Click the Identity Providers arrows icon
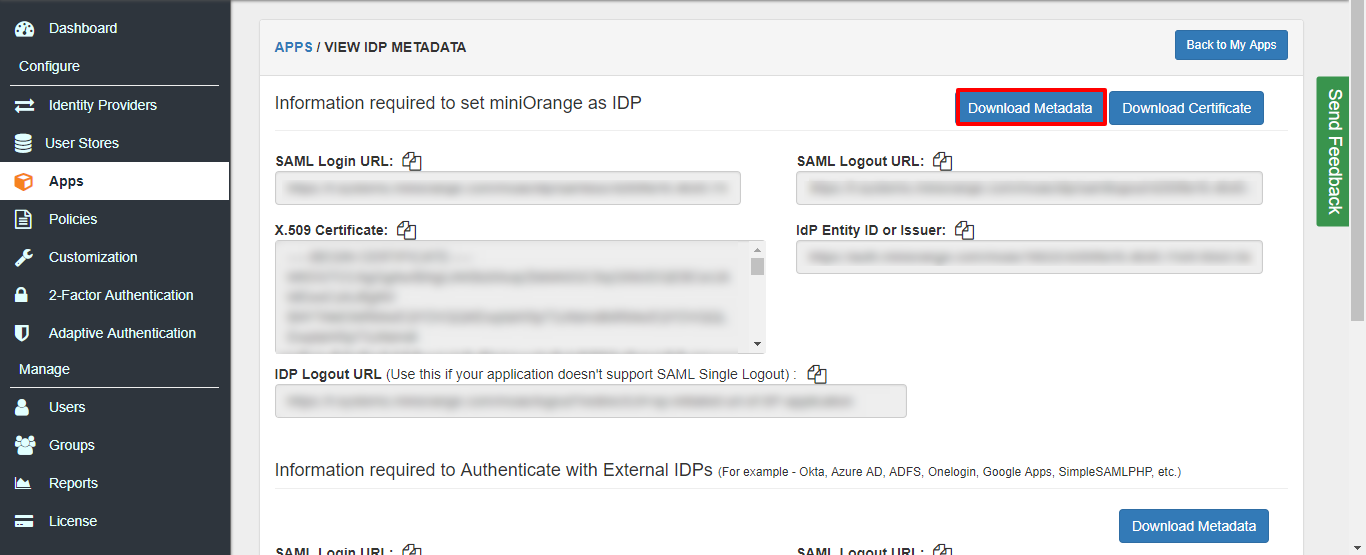This screenshot has width=1366, height=555. click(24, 105)
